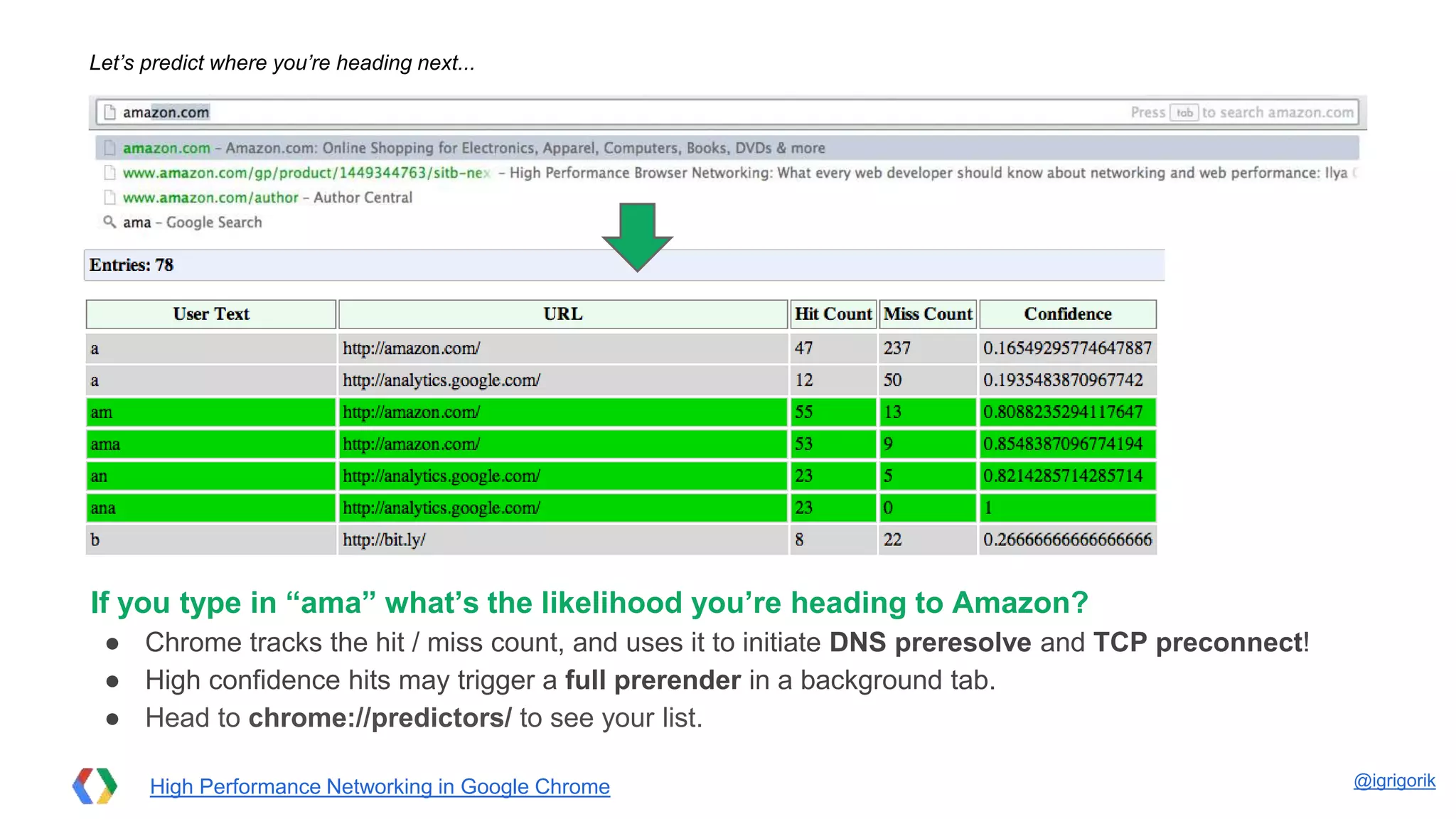Click the Miss Count column header
Viewport: 1456px width, 819px height.
pos(927,314)
